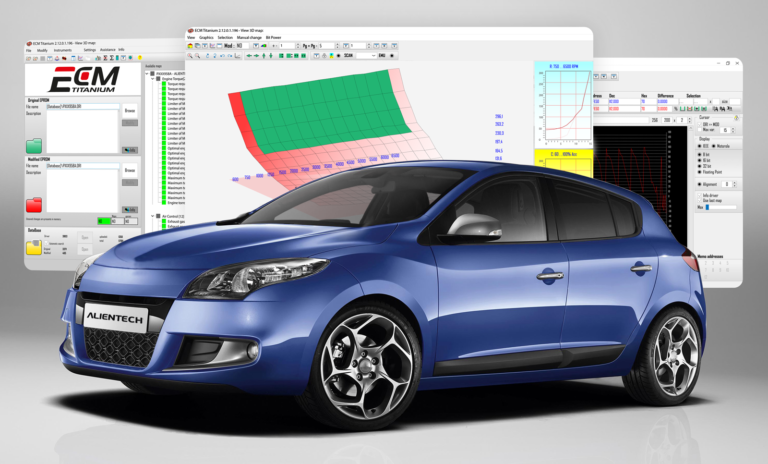Click the green Original EPROM folder icon
This screenshot has width=768, height=464.
pos(34,145)
